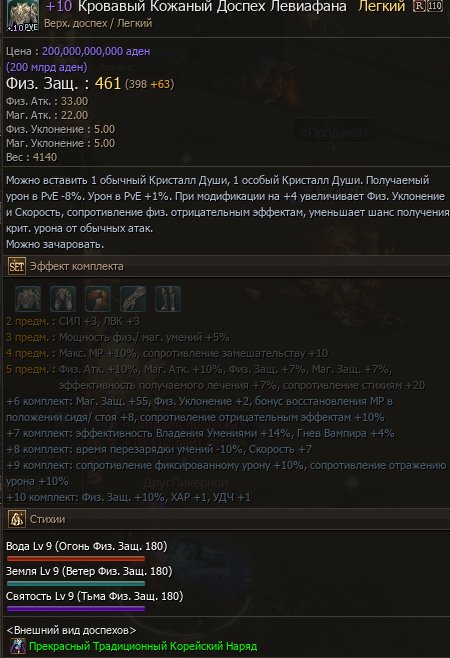Click the Физ. Защ. 461 value
450x658 pixels.
pos(108,83)
